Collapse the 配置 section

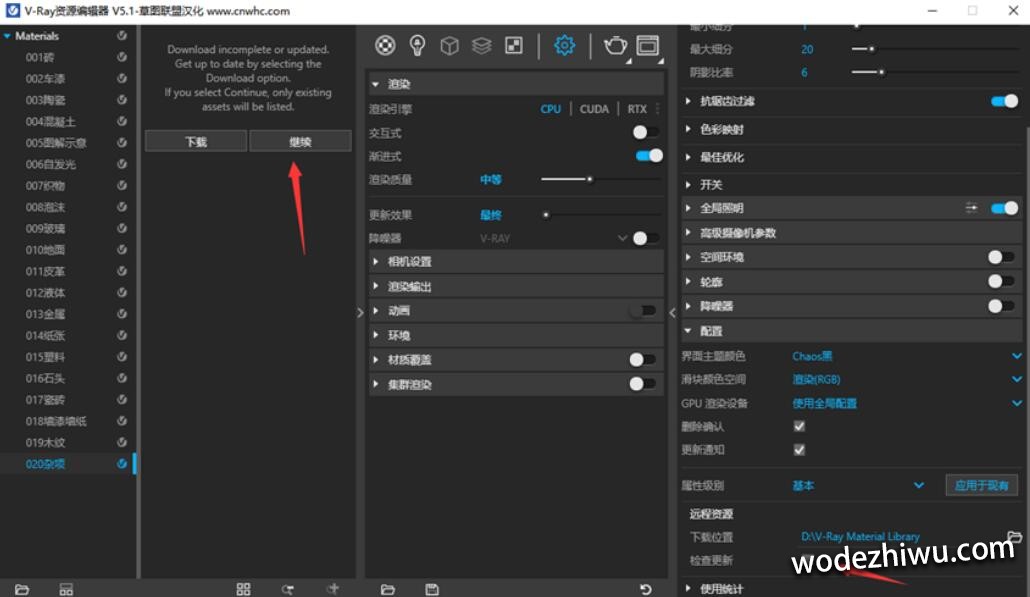click(688, 331)
